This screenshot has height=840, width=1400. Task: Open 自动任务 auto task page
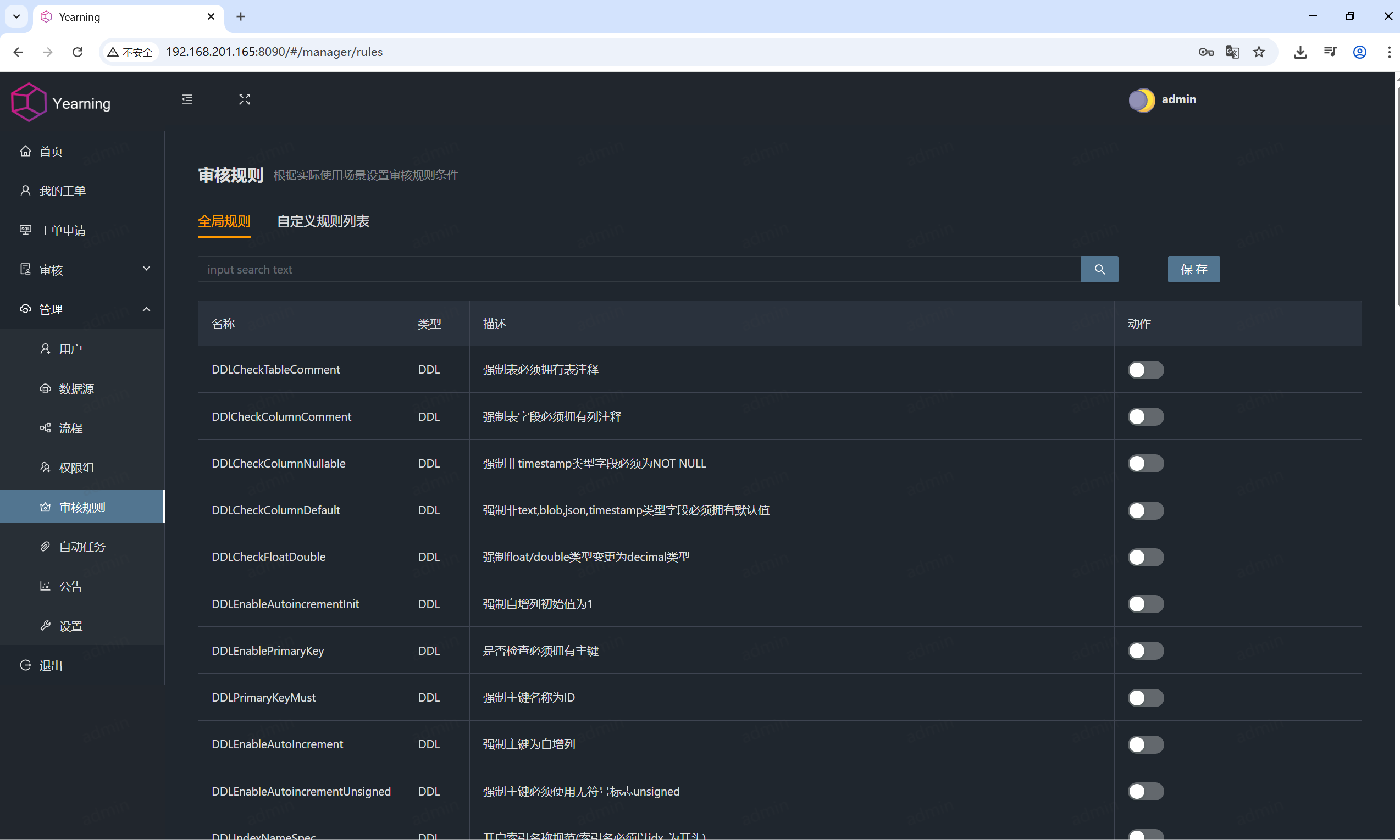pyautogui.click(x=82, y=547)
